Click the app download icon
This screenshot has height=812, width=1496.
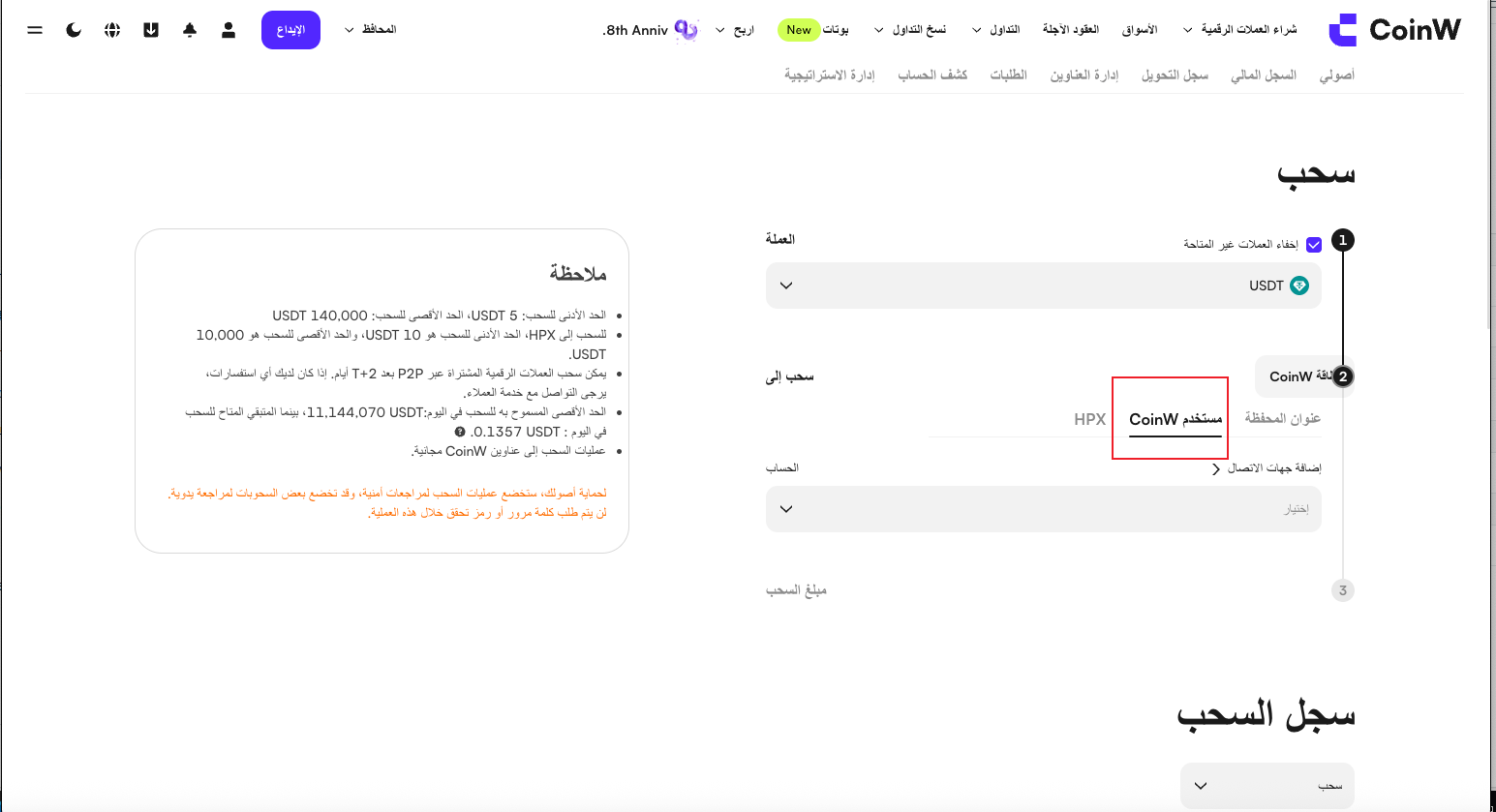(151, 30)
